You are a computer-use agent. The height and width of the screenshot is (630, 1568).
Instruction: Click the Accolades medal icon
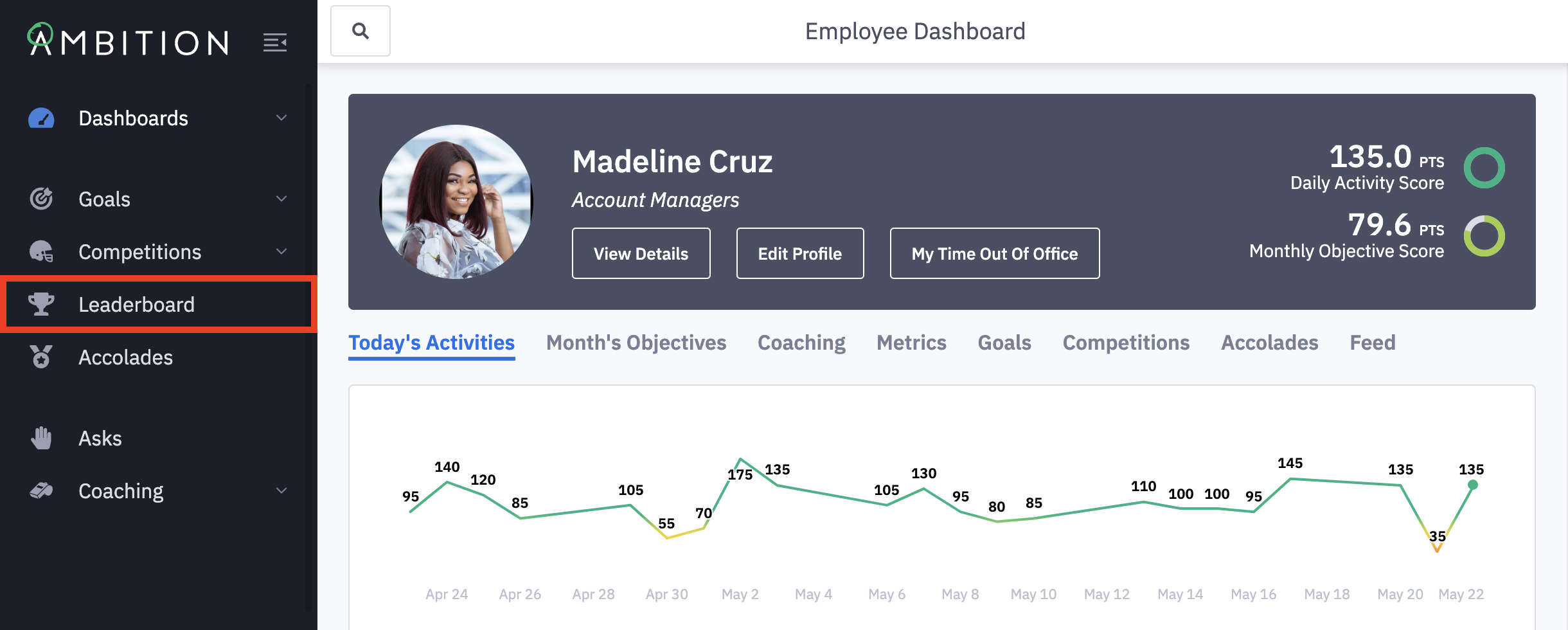click(x=41, y=357)
